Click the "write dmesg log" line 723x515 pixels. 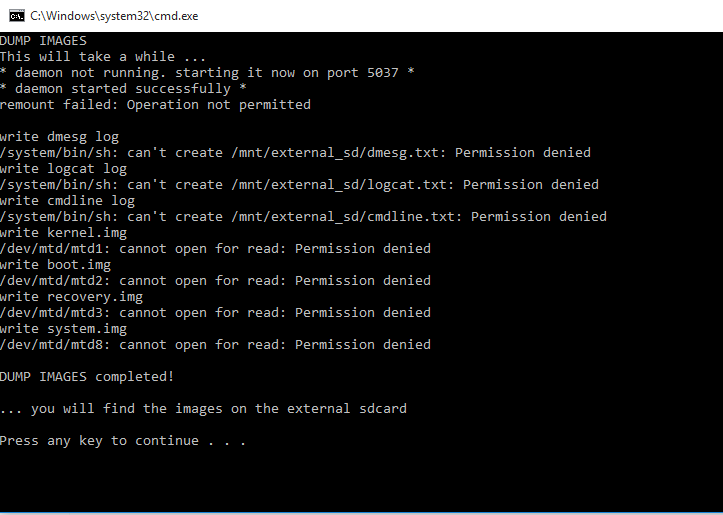click(x=59, y=137)
